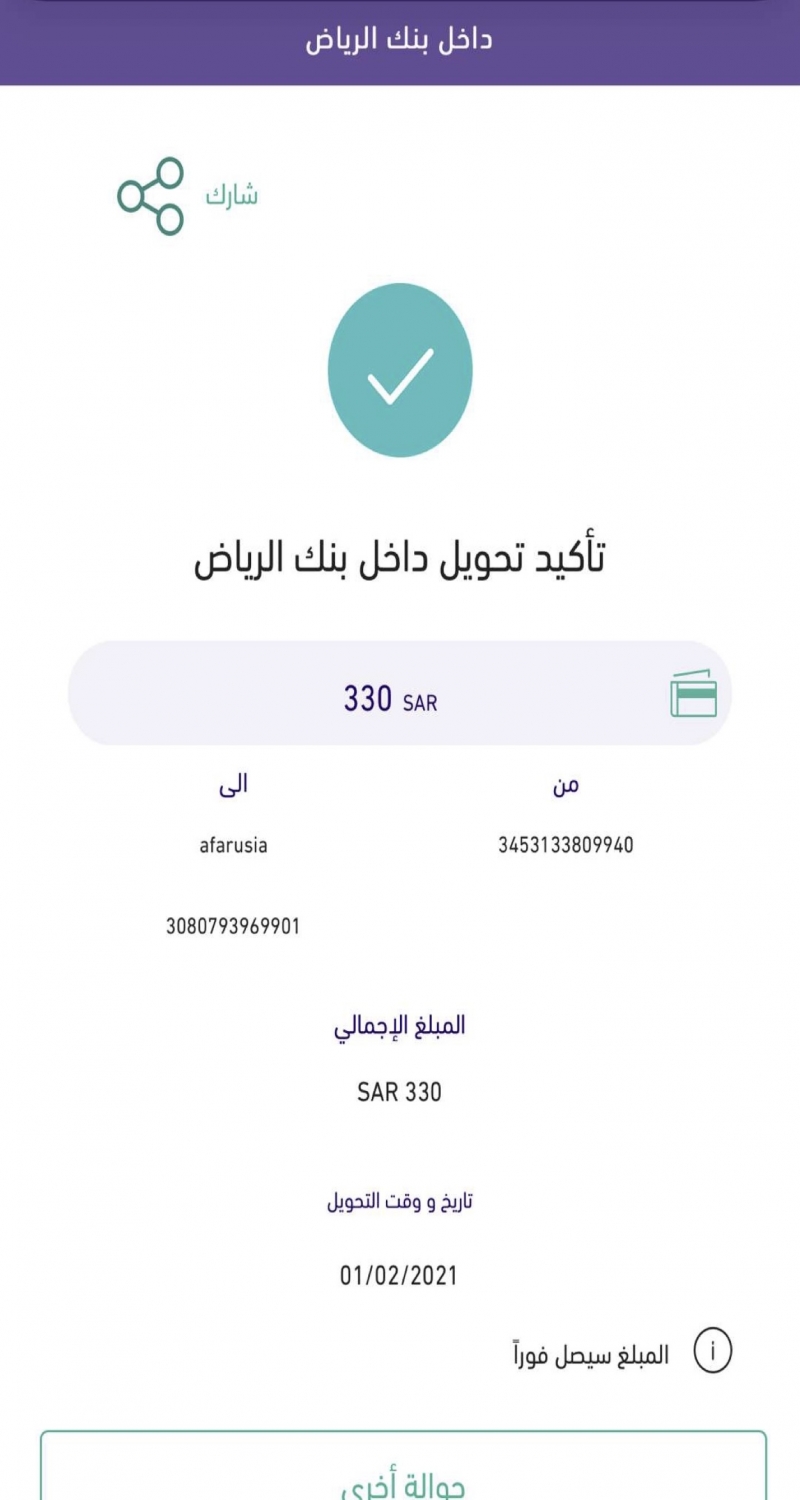Click the header title داخل بنك الرياض
The image size is (800, 1500).
399,42
